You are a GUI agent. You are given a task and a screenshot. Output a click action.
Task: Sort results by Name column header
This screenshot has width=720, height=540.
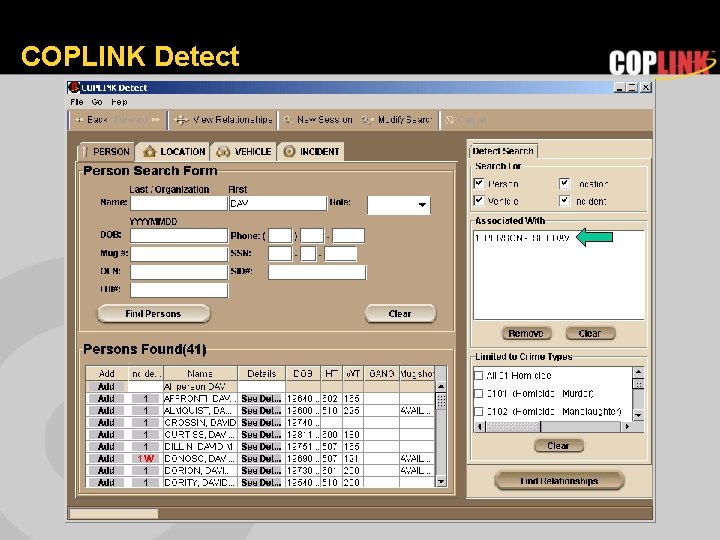(200, 373)
